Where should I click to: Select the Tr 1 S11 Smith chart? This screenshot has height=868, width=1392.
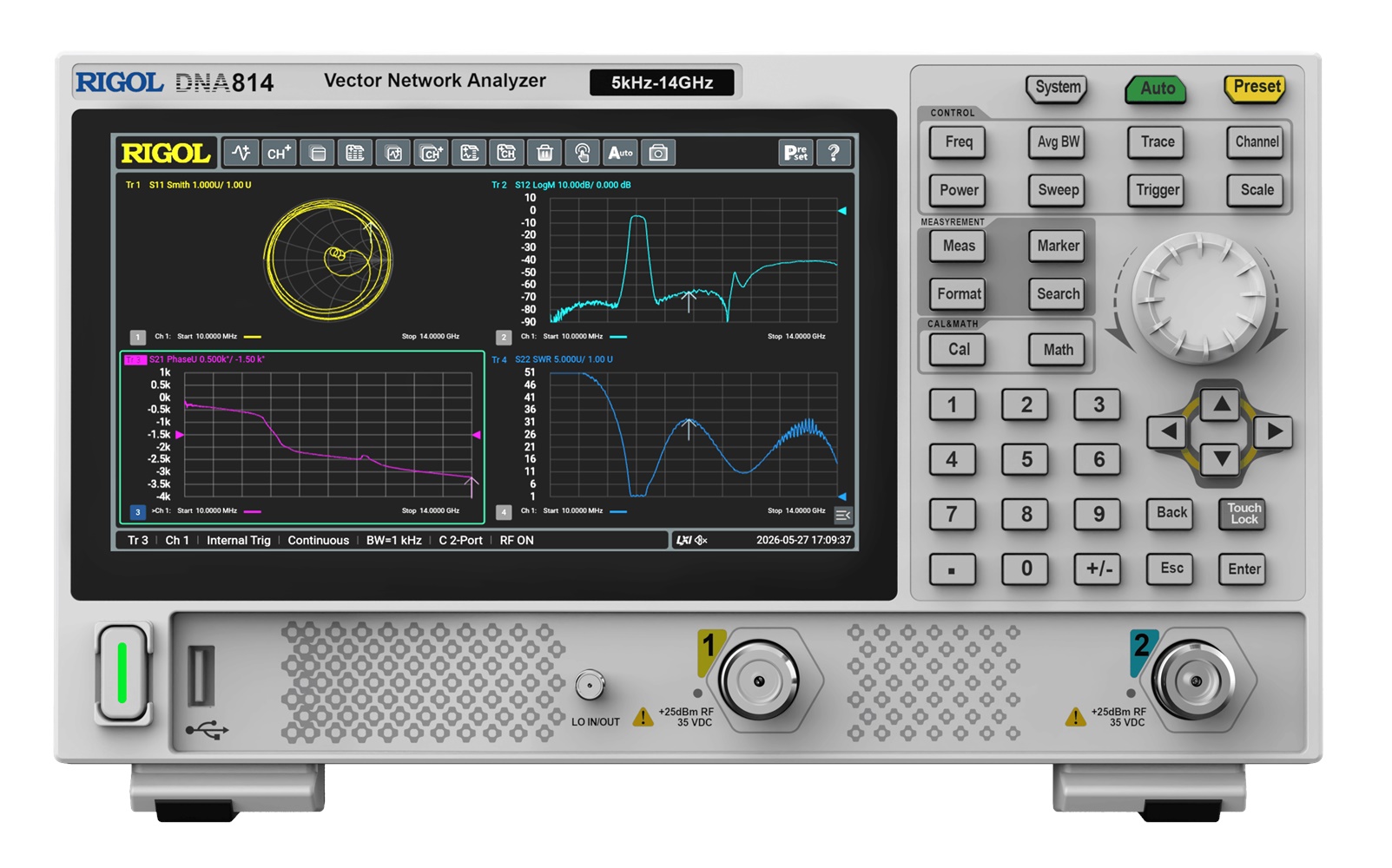click(302, 260)
